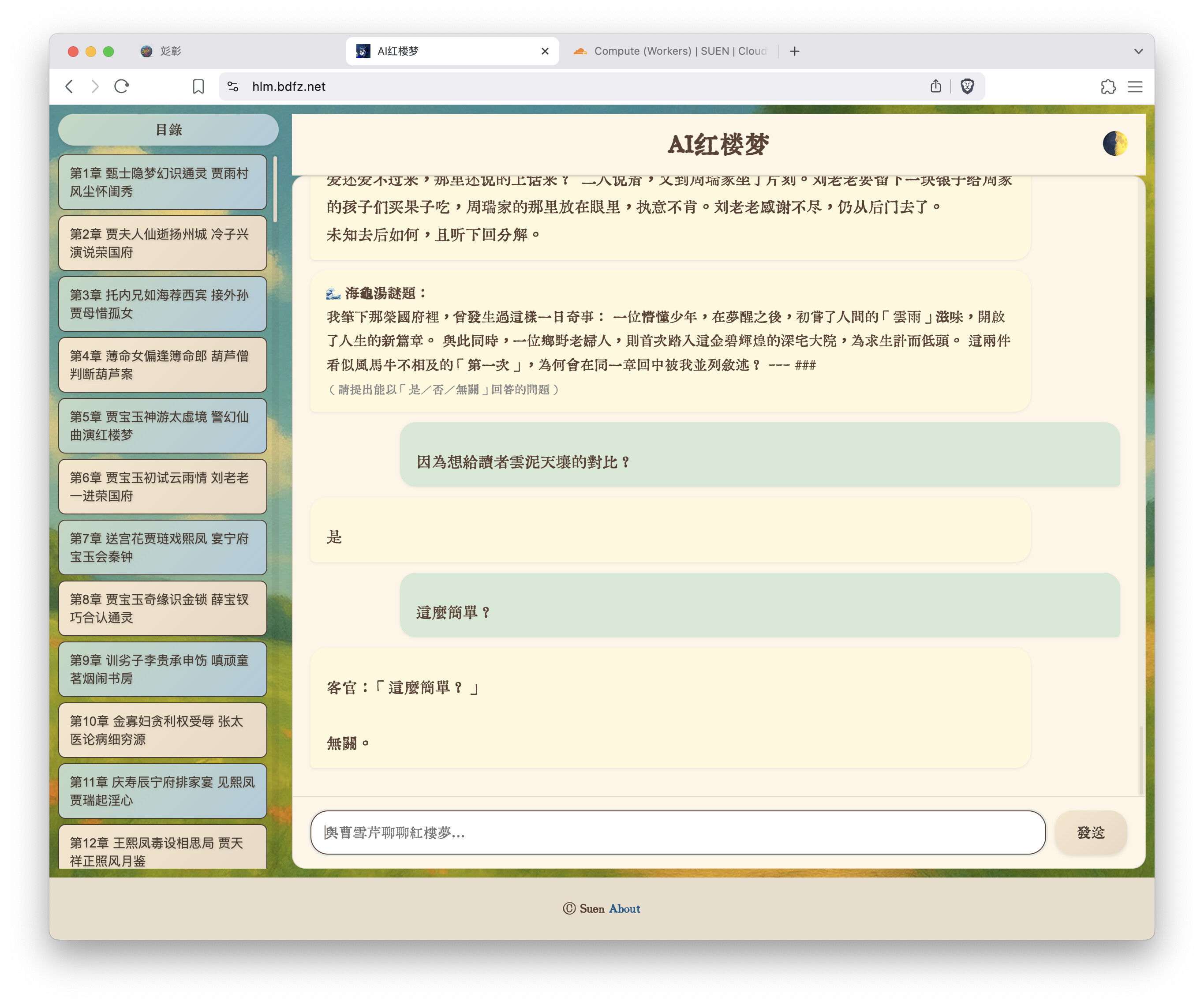Image resolution: width=1204 pixels, height=1005 pixels.
Task: Bookmark this page with the bookmark icon
Action: [x=198, y=86]
